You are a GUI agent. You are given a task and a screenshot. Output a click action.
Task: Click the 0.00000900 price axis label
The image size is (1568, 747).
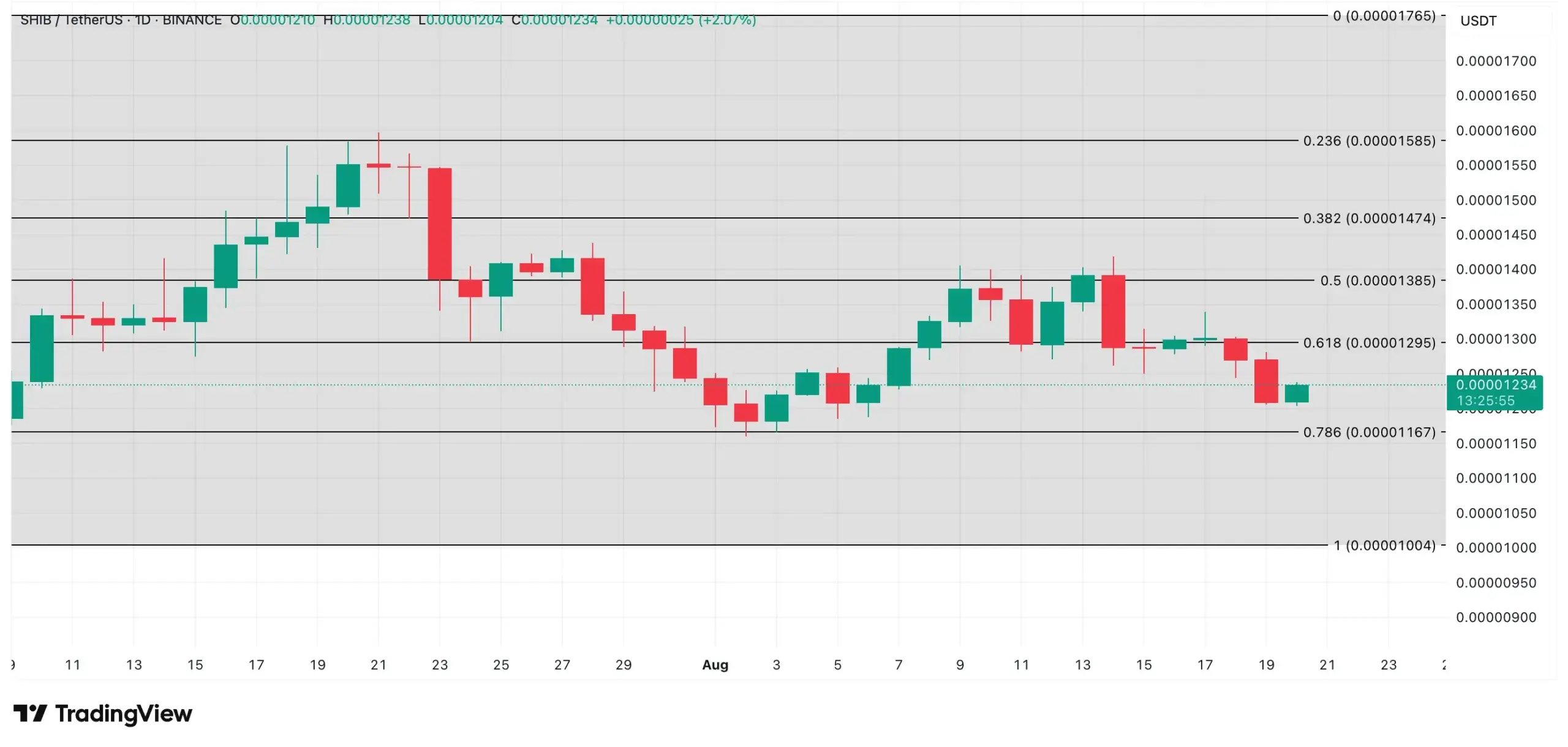click(x=1496, y=617)
